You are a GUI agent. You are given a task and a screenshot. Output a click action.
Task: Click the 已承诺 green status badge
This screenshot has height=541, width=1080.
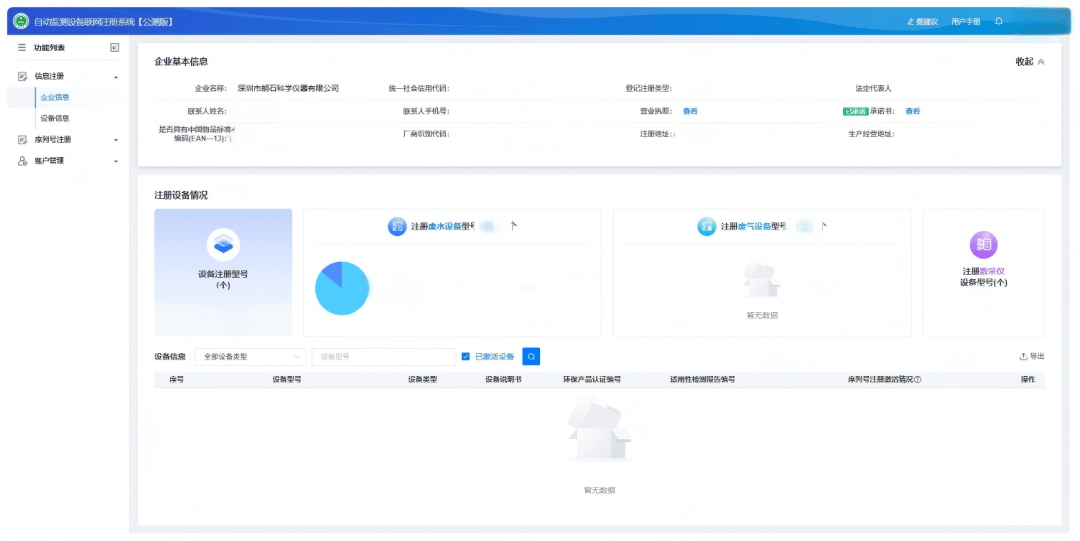coord(855,111)
